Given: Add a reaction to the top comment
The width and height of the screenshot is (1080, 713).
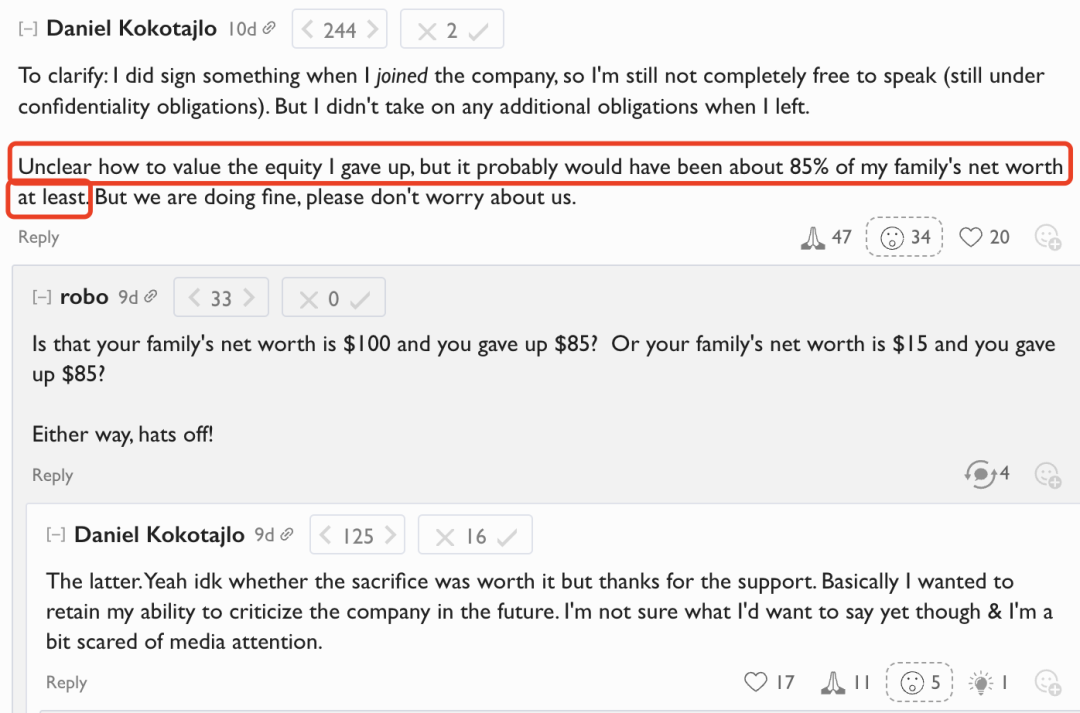Looking at the screenshot, I should [1048, 237].
